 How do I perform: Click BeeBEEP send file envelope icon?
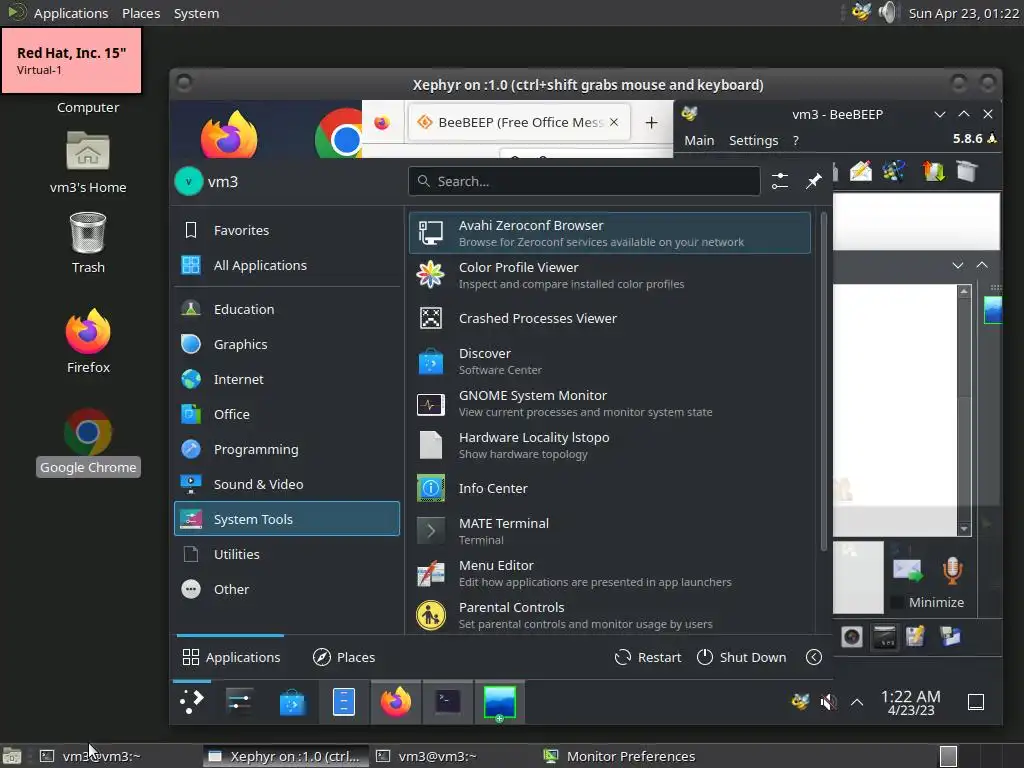tap(908, 570)
